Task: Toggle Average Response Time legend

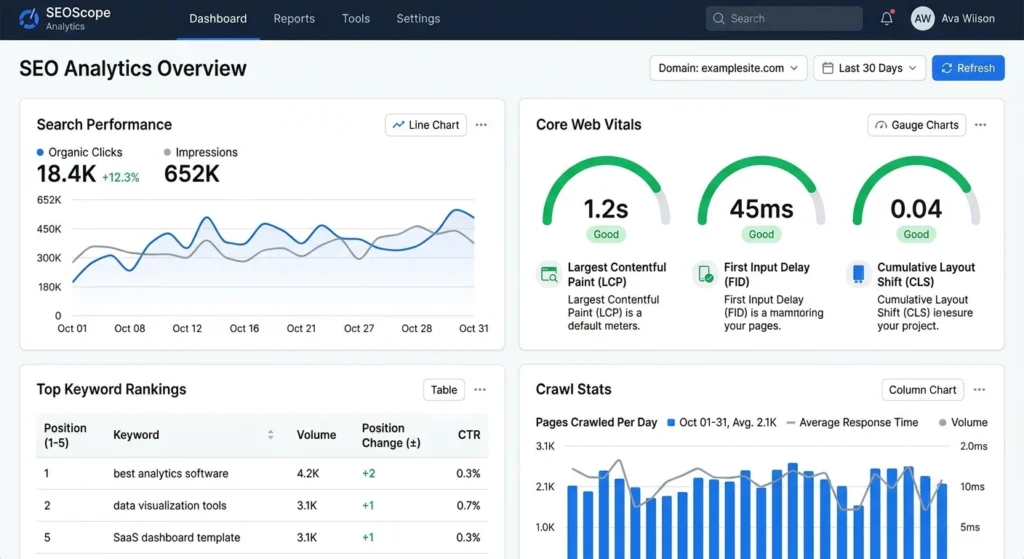Action: (x=852, y=423)
